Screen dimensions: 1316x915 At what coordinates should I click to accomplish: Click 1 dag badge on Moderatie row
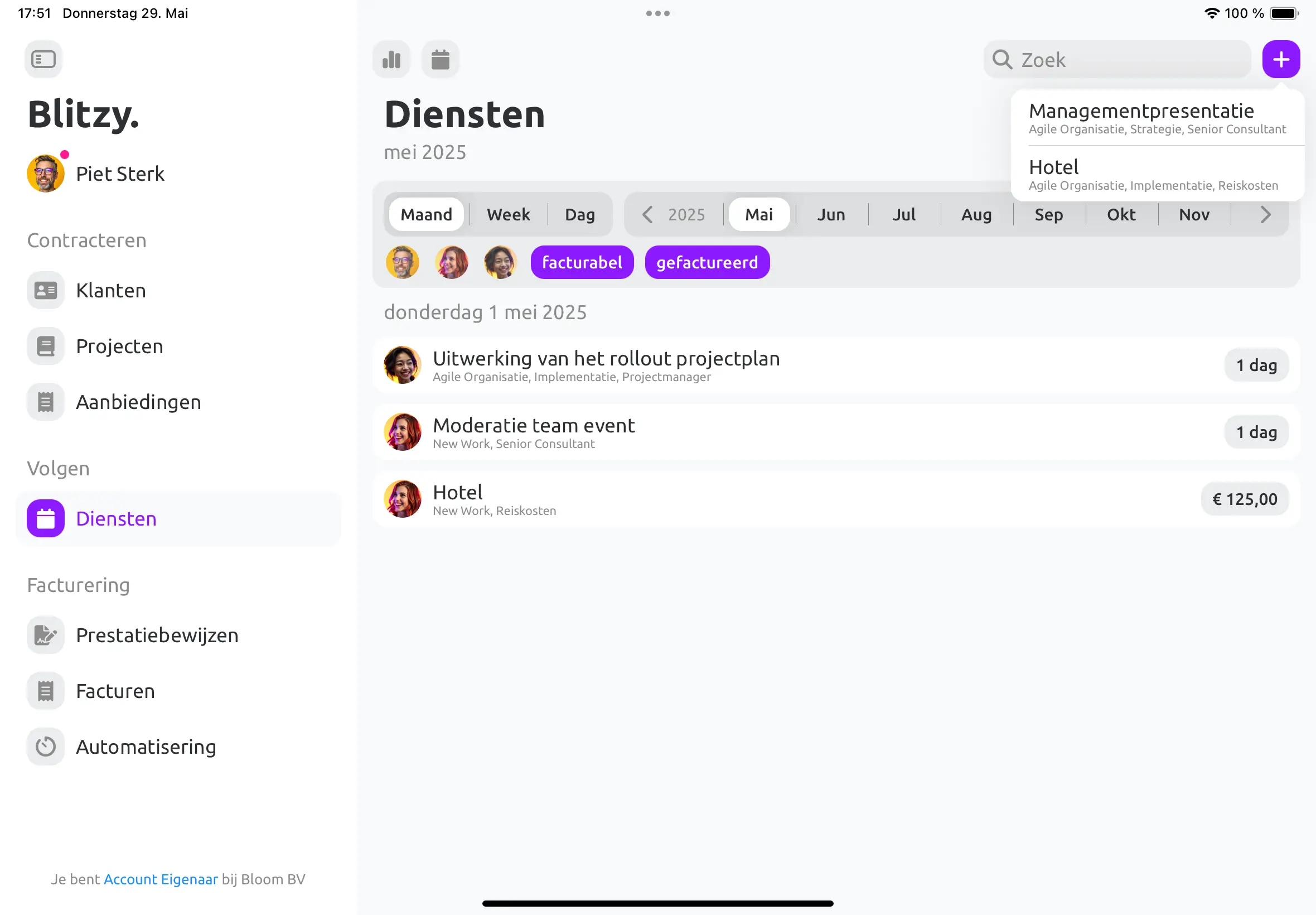(1256, 432)
